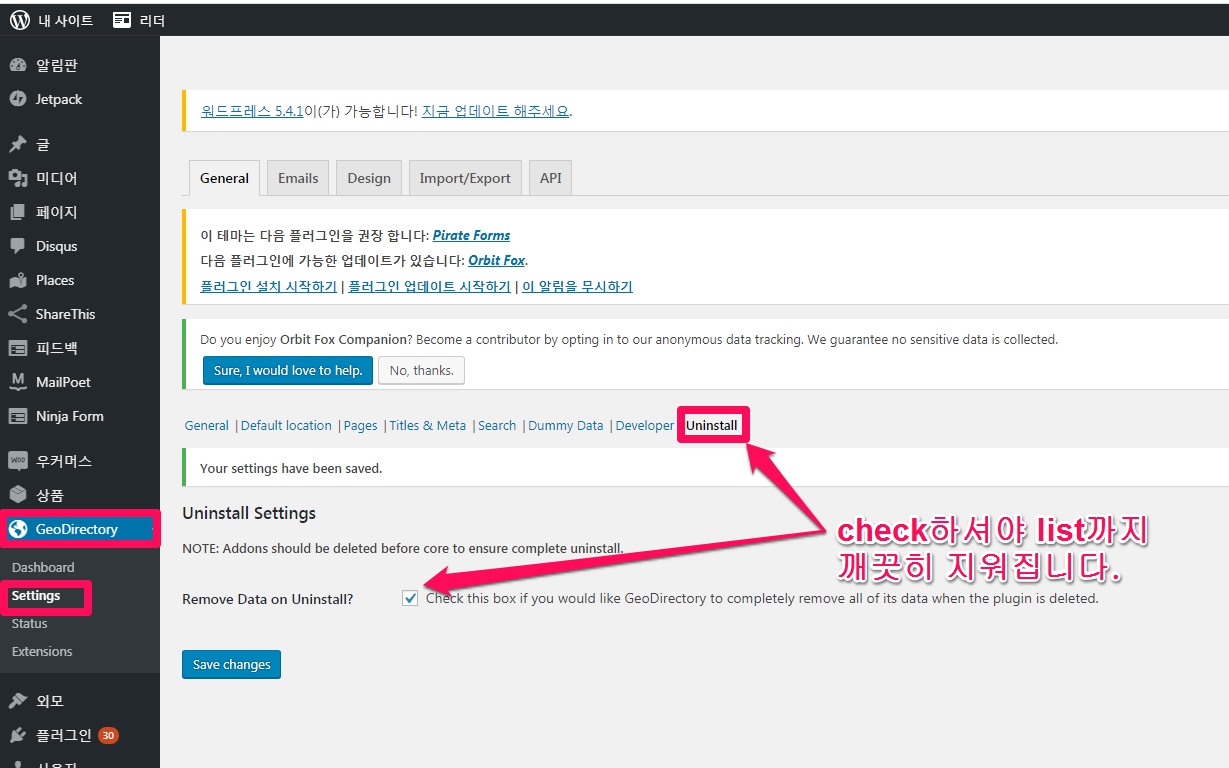1229x768 pixels.
Task: Click the WooCommerce icon beside 우커머스
Action: pyautogui.click(x=18, y=461)
